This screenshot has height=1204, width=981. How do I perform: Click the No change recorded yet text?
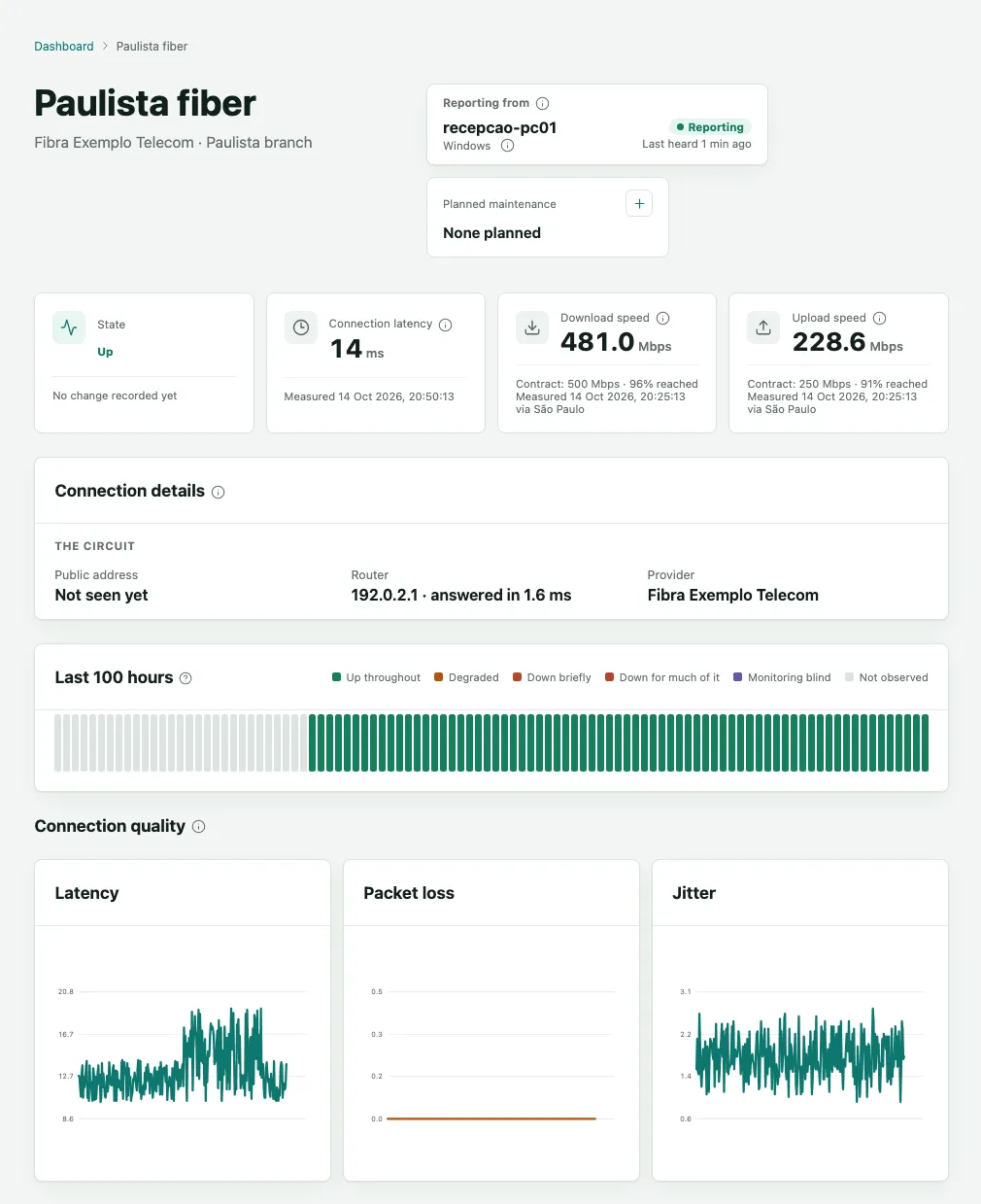[115, 396]
